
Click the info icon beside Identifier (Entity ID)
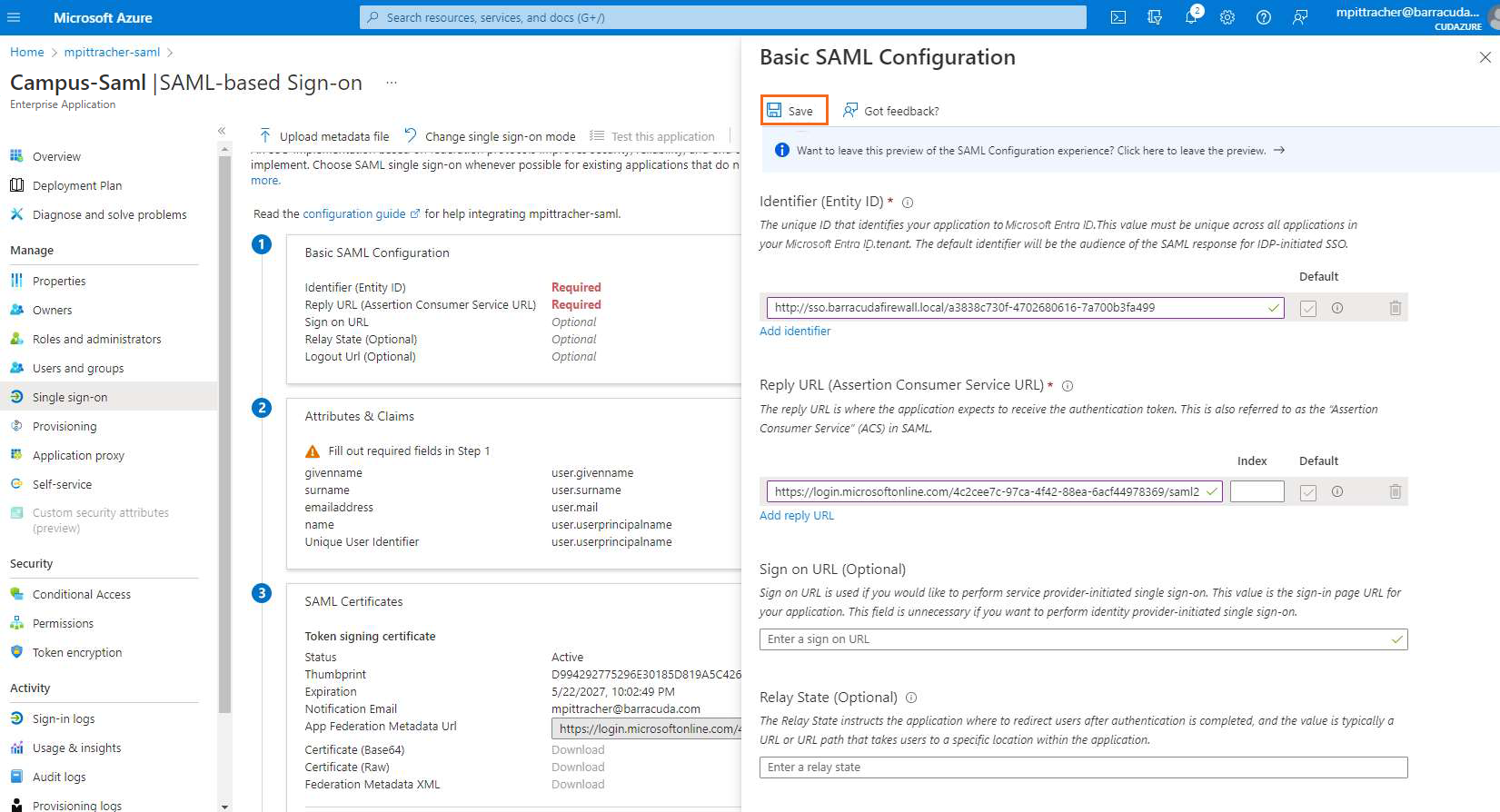tap(908, 203)
